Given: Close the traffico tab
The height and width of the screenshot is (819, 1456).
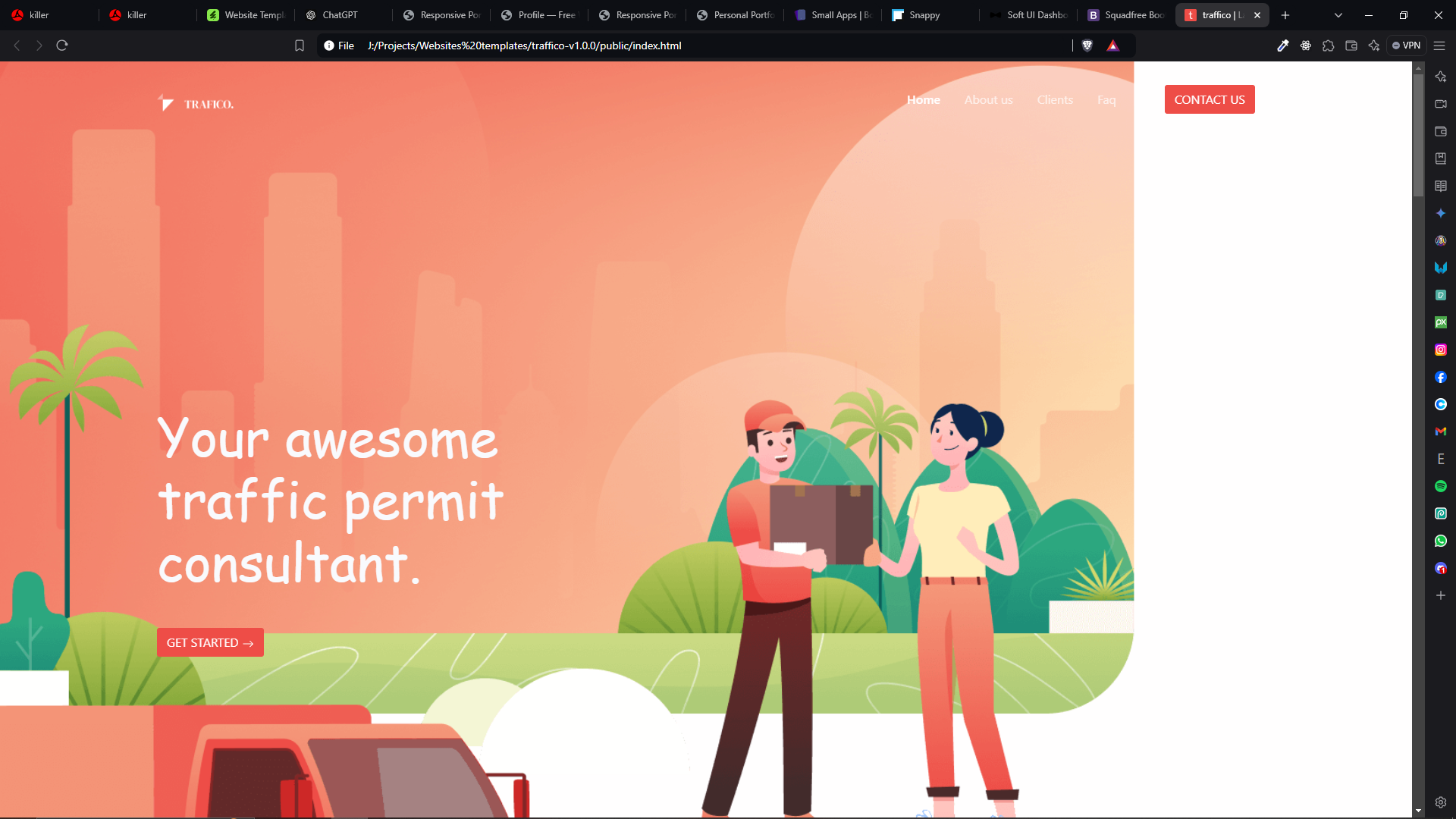Looking at the screenshot, I should coord(1257,15).
